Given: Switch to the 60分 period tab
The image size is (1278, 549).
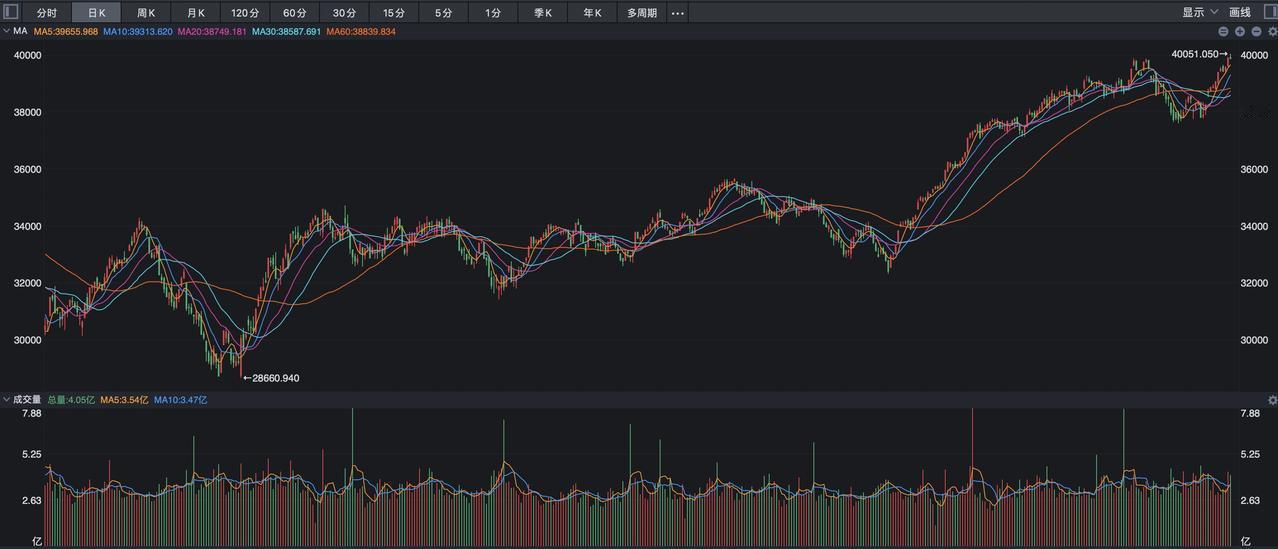Looking at the screenshot, I should pyautogui.click(x=295, y=13).
